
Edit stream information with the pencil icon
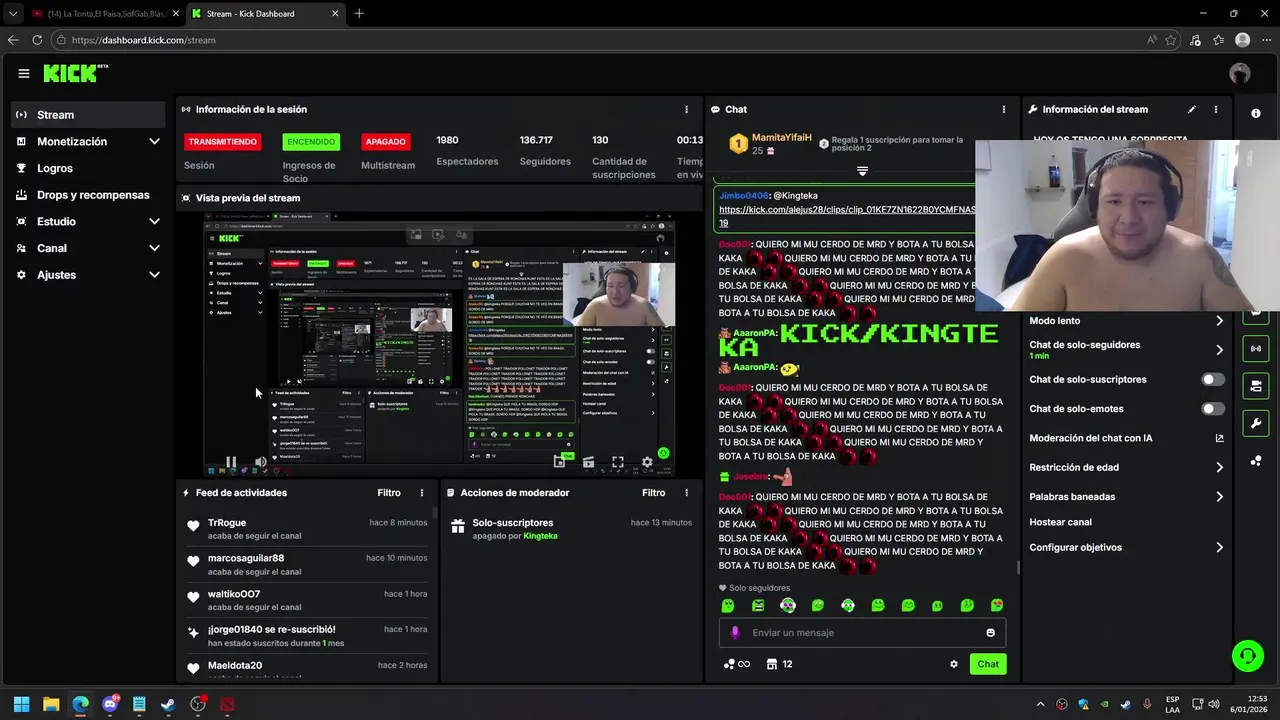coord(1191,109)
